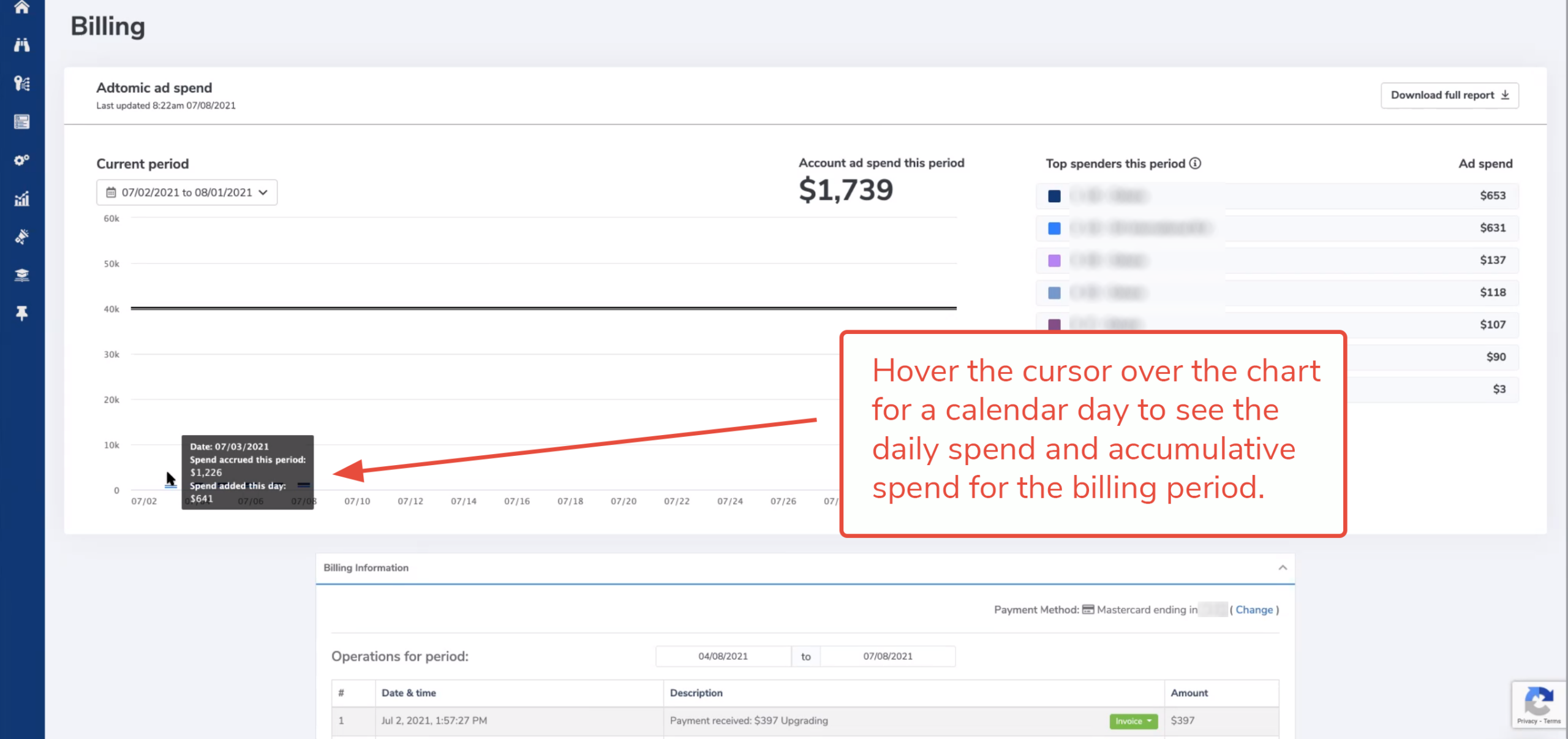1568x739 pixels.
Task: Click the operations start date 04/08/2021 field
Action: [723, 656]
